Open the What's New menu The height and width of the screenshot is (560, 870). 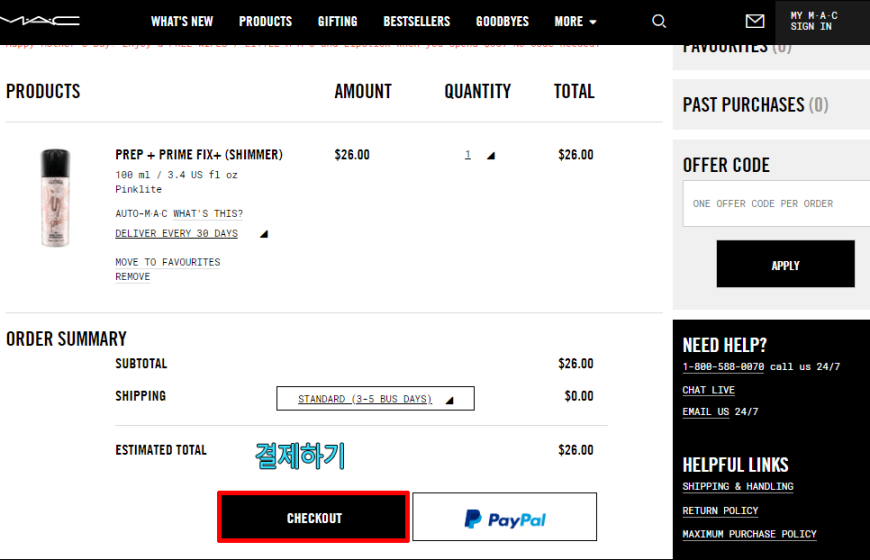tap(182, 22)
